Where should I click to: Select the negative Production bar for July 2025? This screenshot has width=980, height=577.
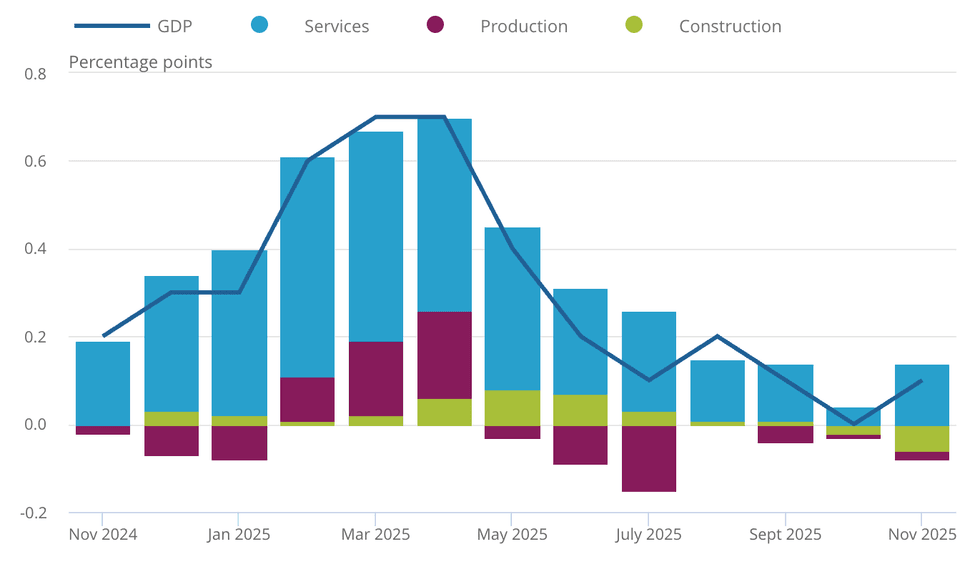coord(648,458)
